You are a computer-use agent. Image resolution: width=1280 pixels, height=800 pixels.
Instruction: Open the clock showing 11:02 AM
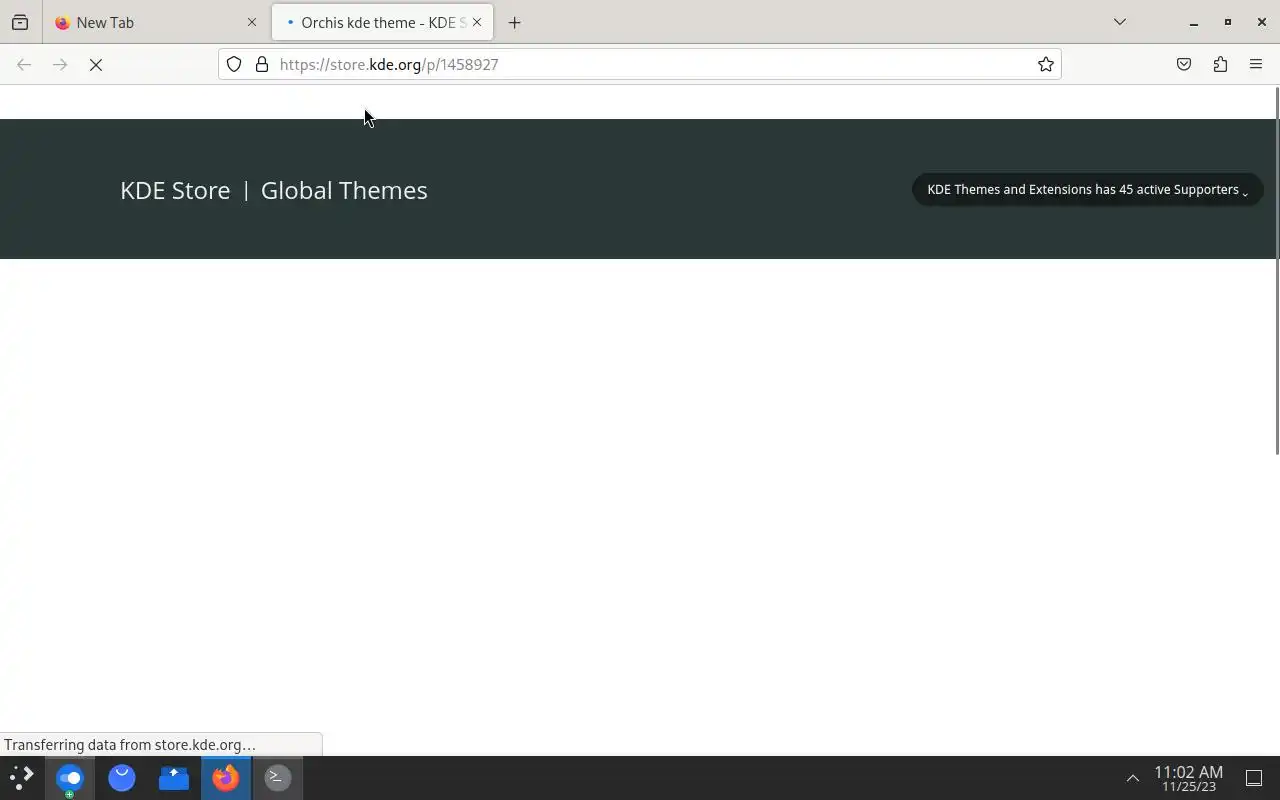(1188, 778)
